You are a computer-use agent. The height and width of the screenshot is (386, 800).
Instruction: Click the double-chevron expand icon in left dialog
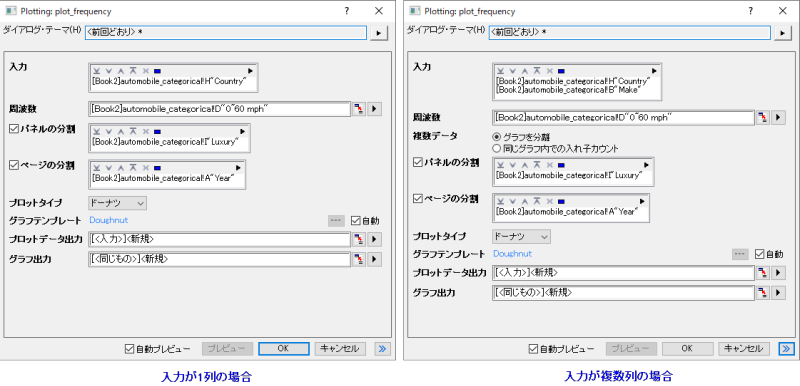(x=382, y=349)
